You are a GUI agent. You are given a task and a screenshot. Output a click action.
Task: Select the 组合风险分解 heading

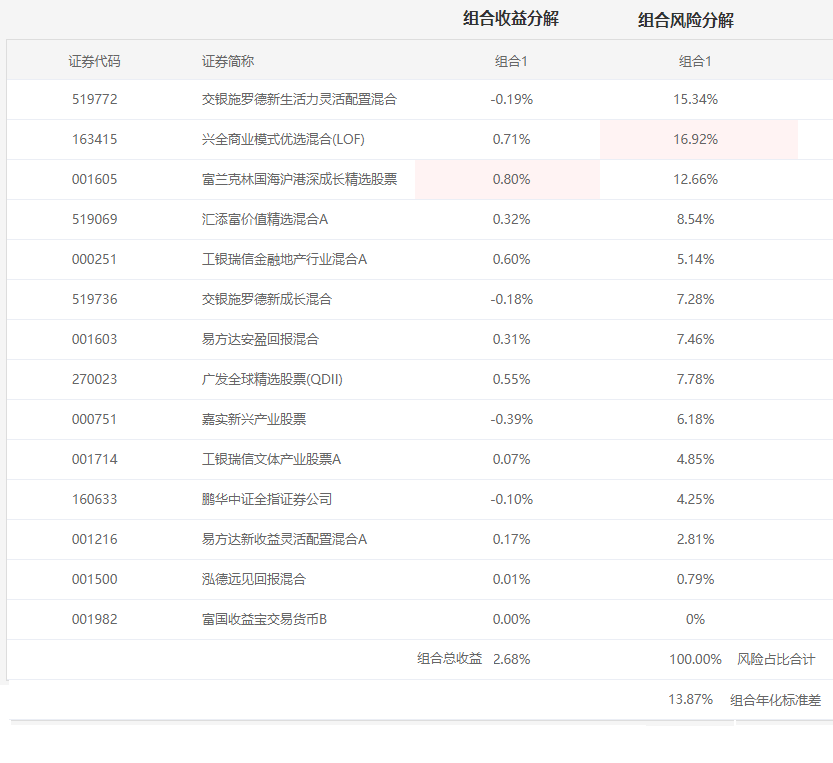pos(686,20)
